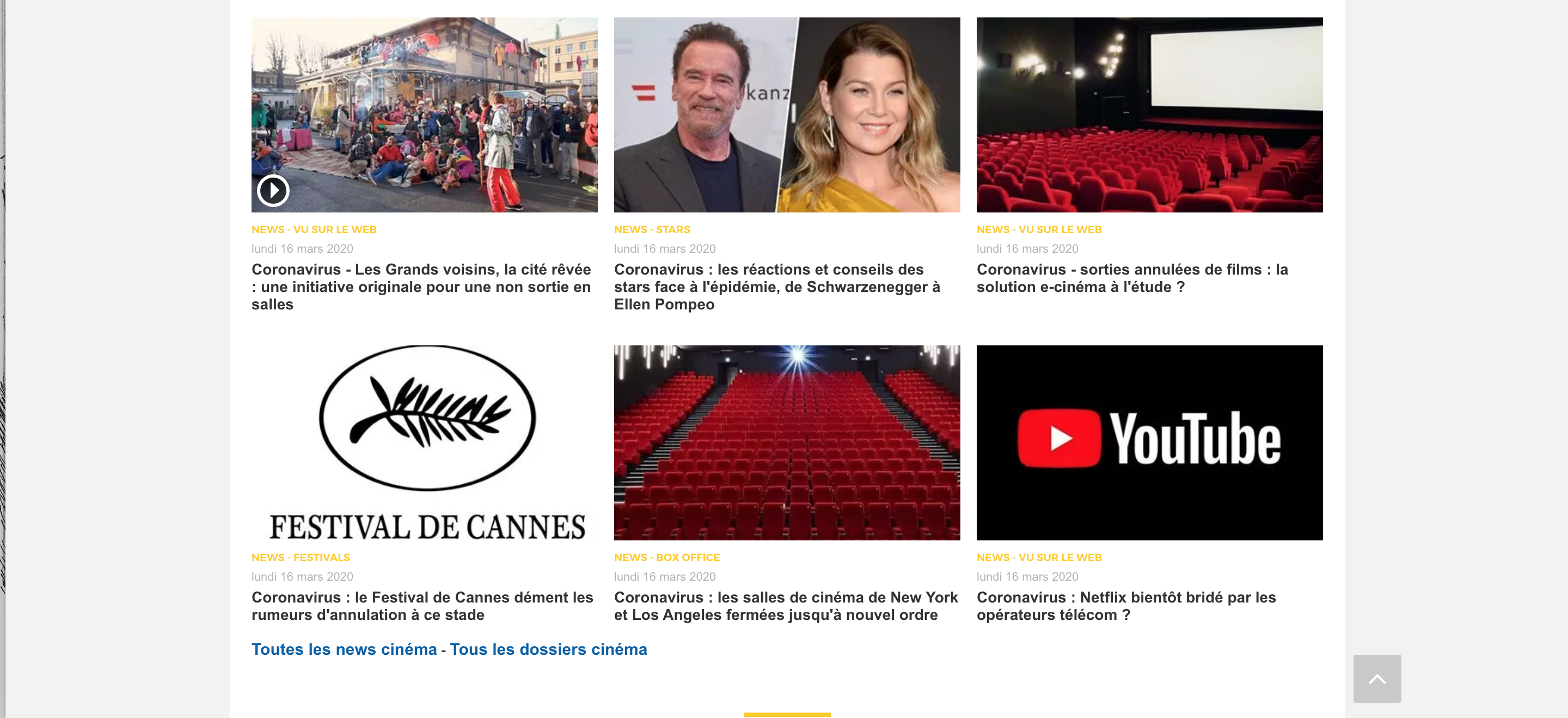
Task: Open the YouTube logo thumbnail
Action: [1149, 443]
